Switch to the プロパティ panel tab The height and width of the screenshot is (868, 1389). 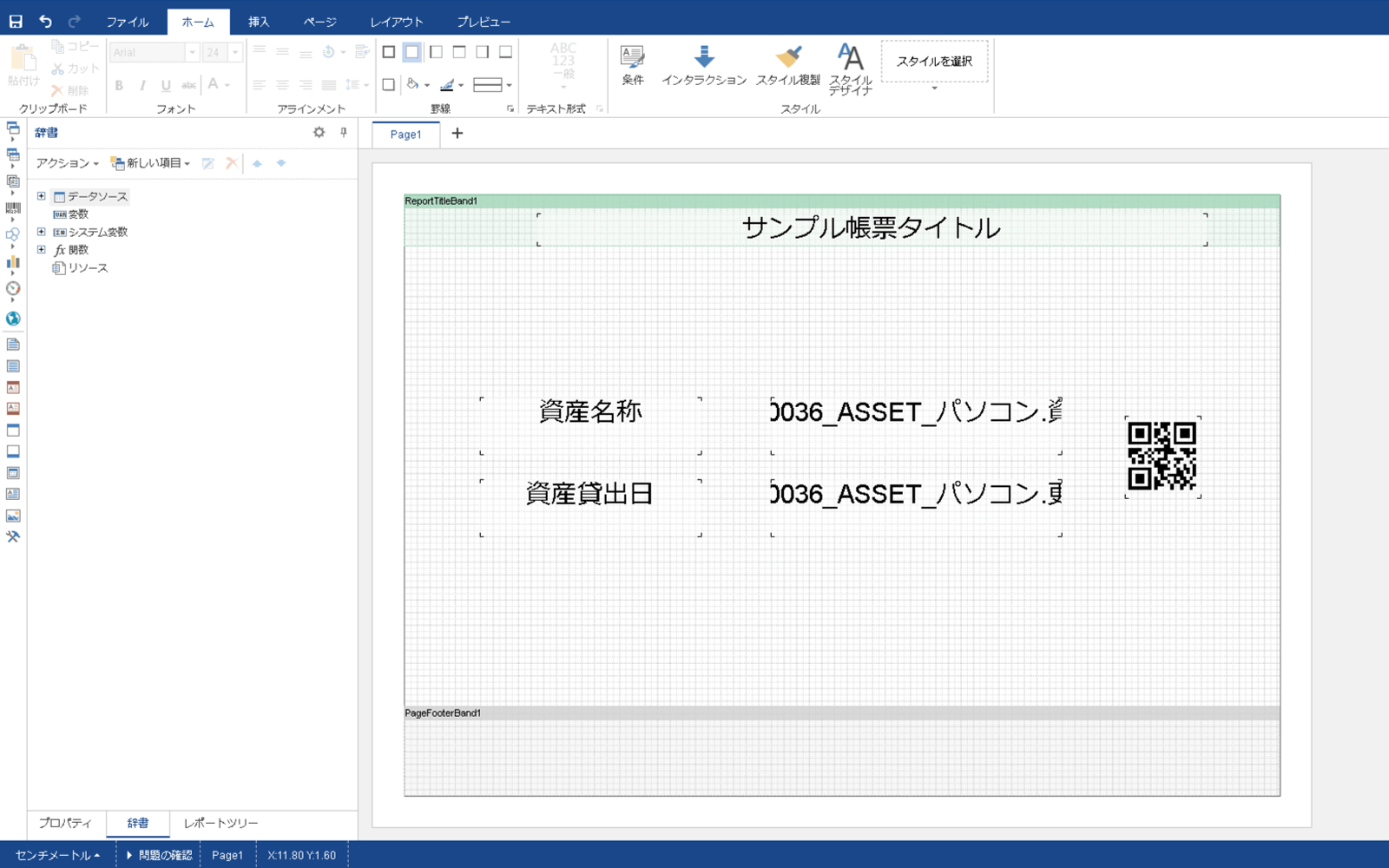pos(65,823)
